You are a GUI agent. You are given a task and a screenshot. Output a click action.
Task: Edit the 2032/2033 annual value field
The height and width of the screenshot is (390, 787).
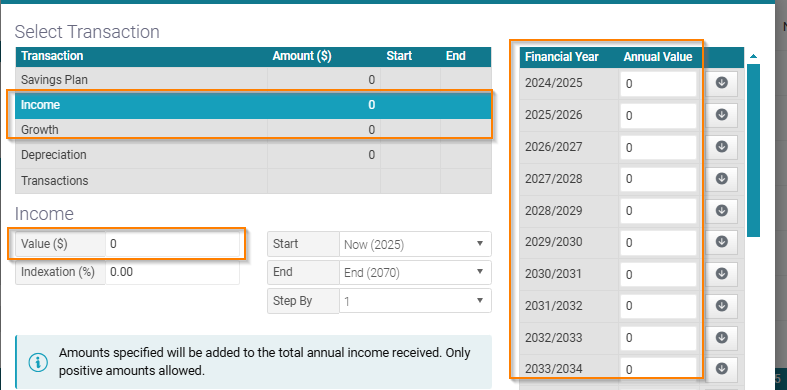(658, 338)
